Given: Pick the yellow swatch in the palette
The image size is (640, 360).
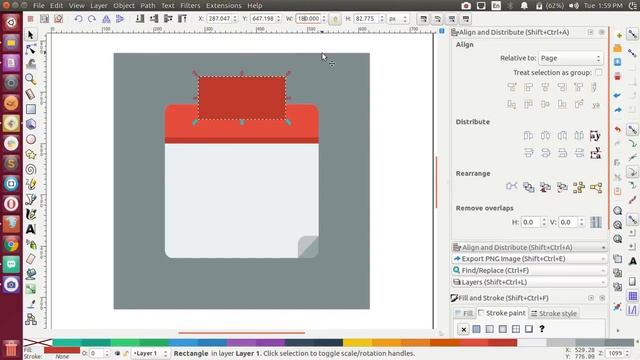Looking at the screenshot, I should (x=357, y=342).
